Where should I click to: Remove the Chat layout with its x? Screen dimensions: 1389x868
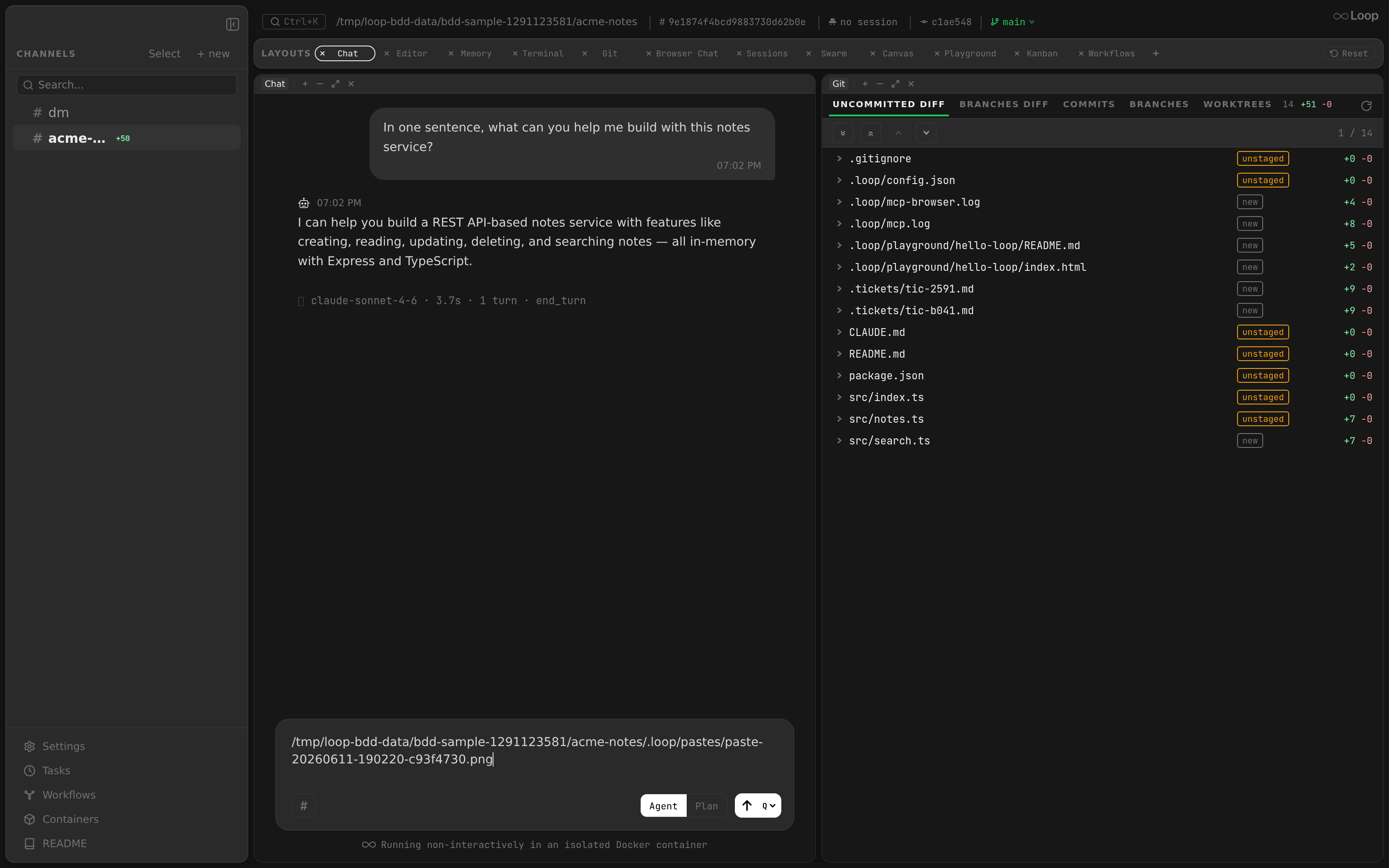click(x=323, y=53)
